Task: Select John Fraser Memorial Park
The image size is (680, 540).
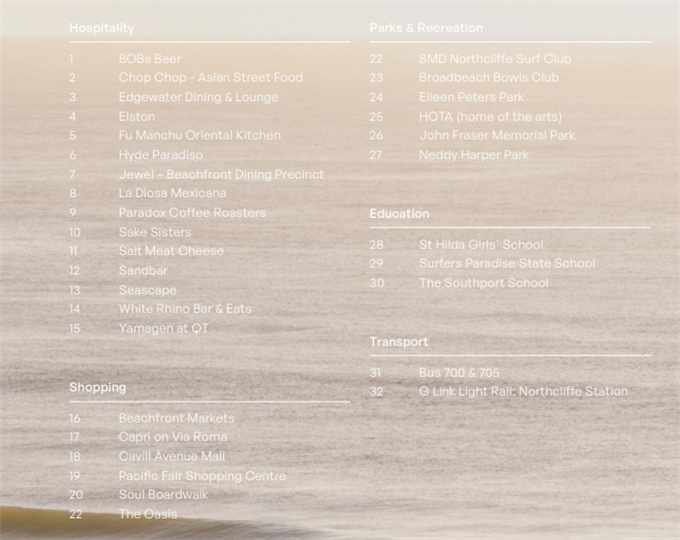Action: click(x=497, y=136)
